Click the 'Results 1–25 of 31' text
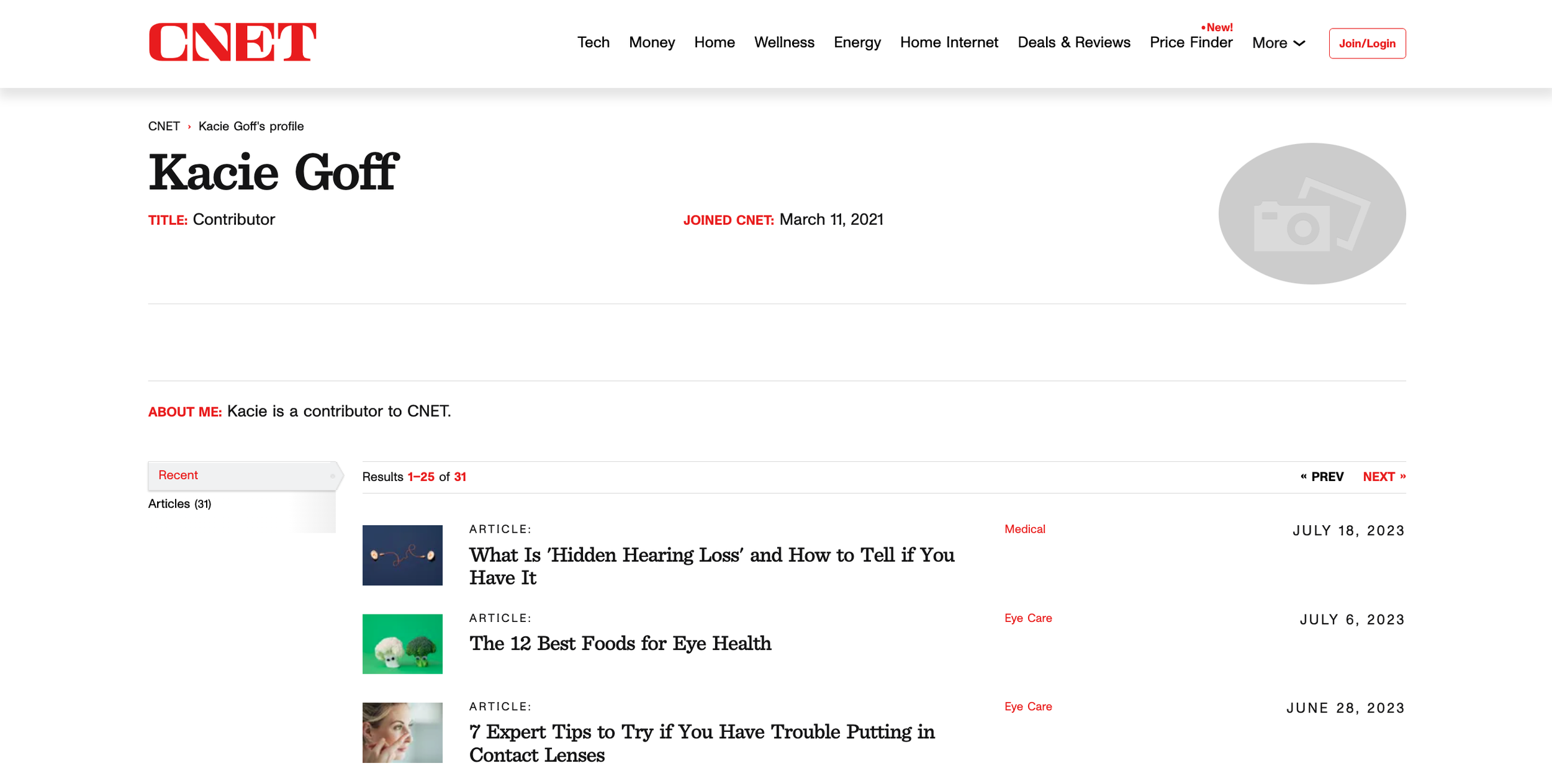 [x=414, y=477]
